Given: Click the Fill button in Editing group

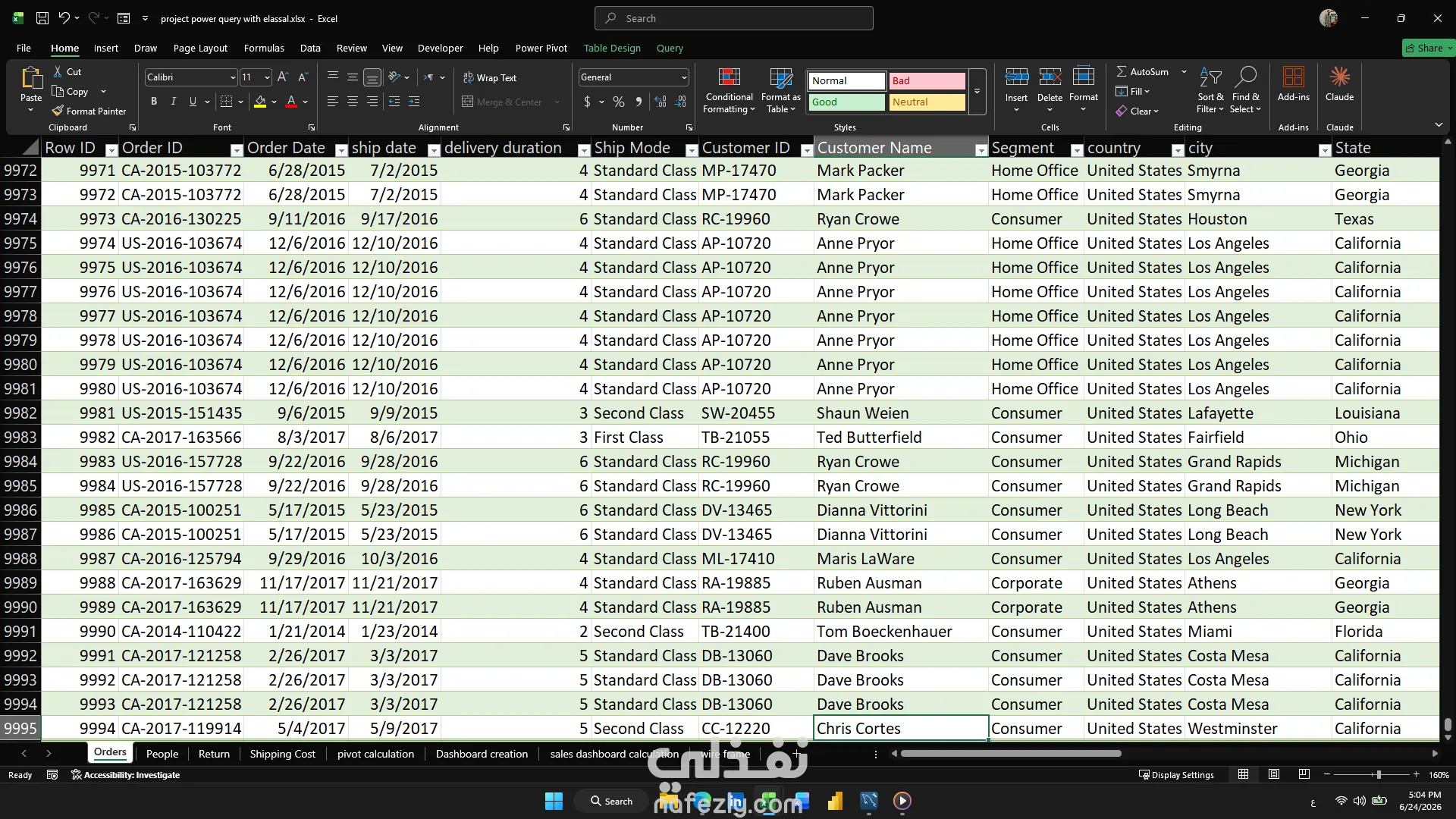Looking at the screenshot, I should point(1132,91).
